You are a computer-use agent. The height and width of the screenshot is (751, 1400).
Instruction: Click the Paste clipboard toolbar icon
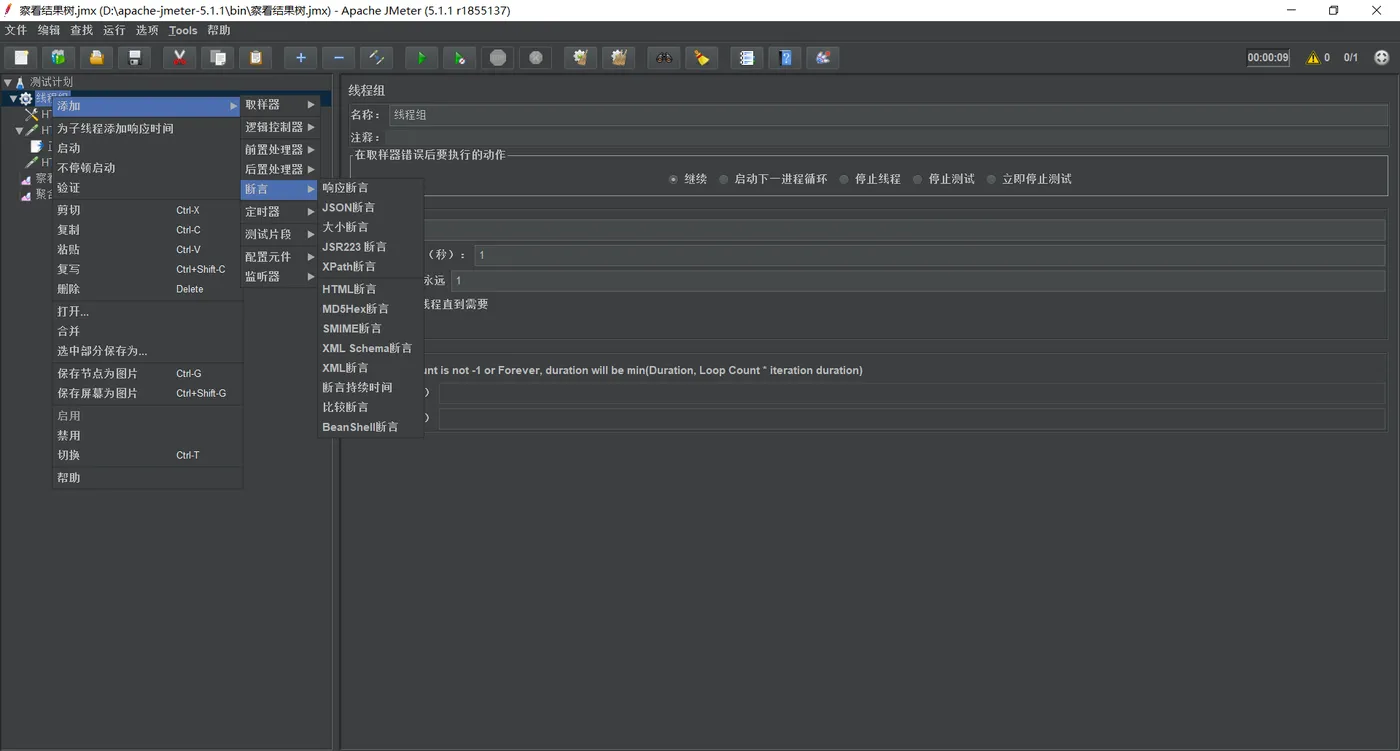[x=256, y=58]
